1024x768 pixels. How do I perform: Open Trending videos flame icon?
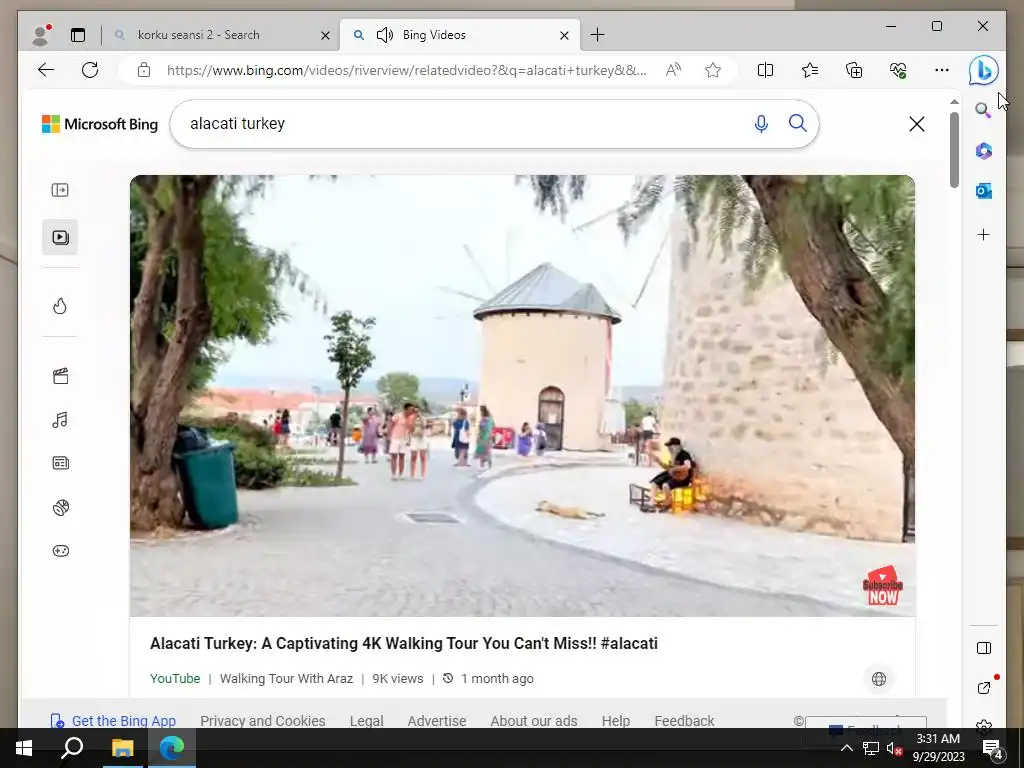tap(60, 306)
